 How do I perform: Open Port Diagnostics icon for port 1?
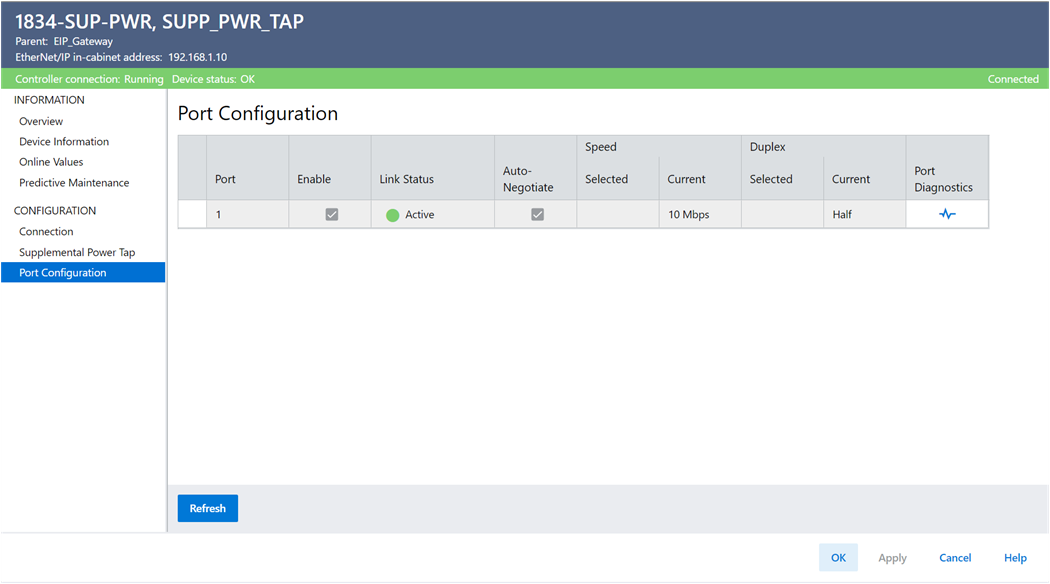[947, 214]
